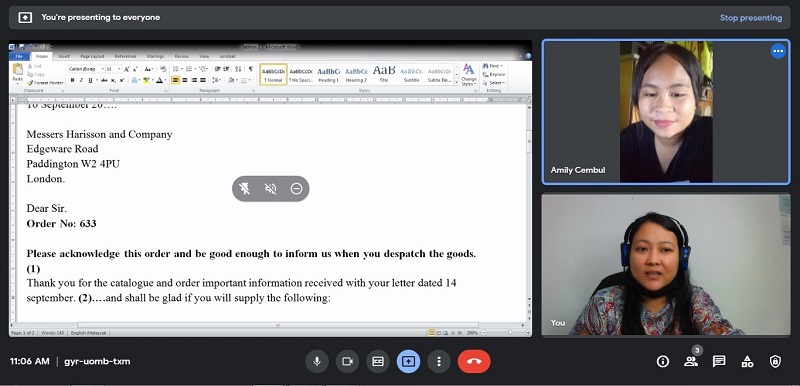Select the Insert tab in Word ribbon

64,56
